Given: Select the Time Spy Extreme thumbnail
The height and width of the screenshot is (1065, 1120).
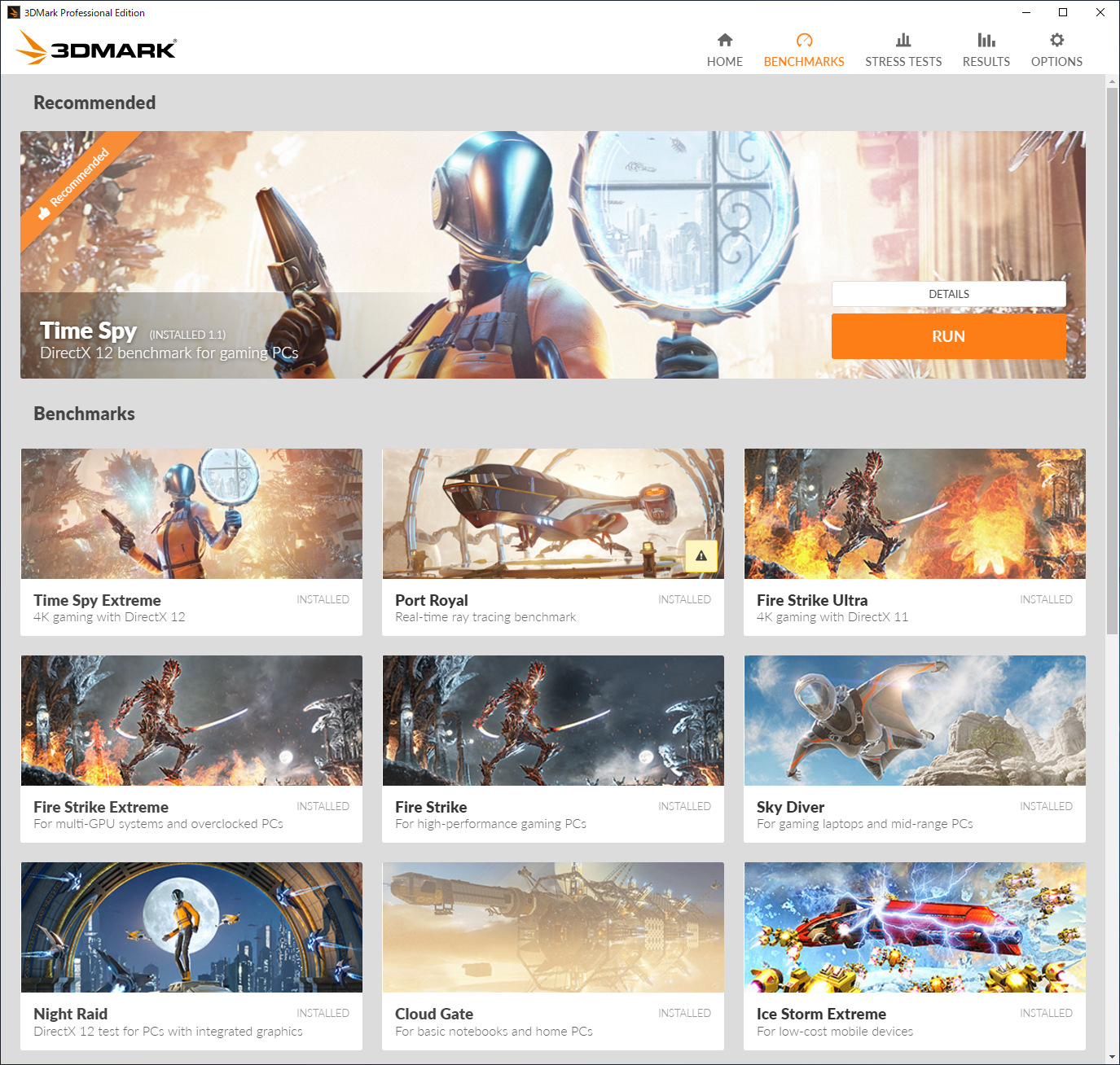Looking at the screenshot, I should (x=191, y=514).
